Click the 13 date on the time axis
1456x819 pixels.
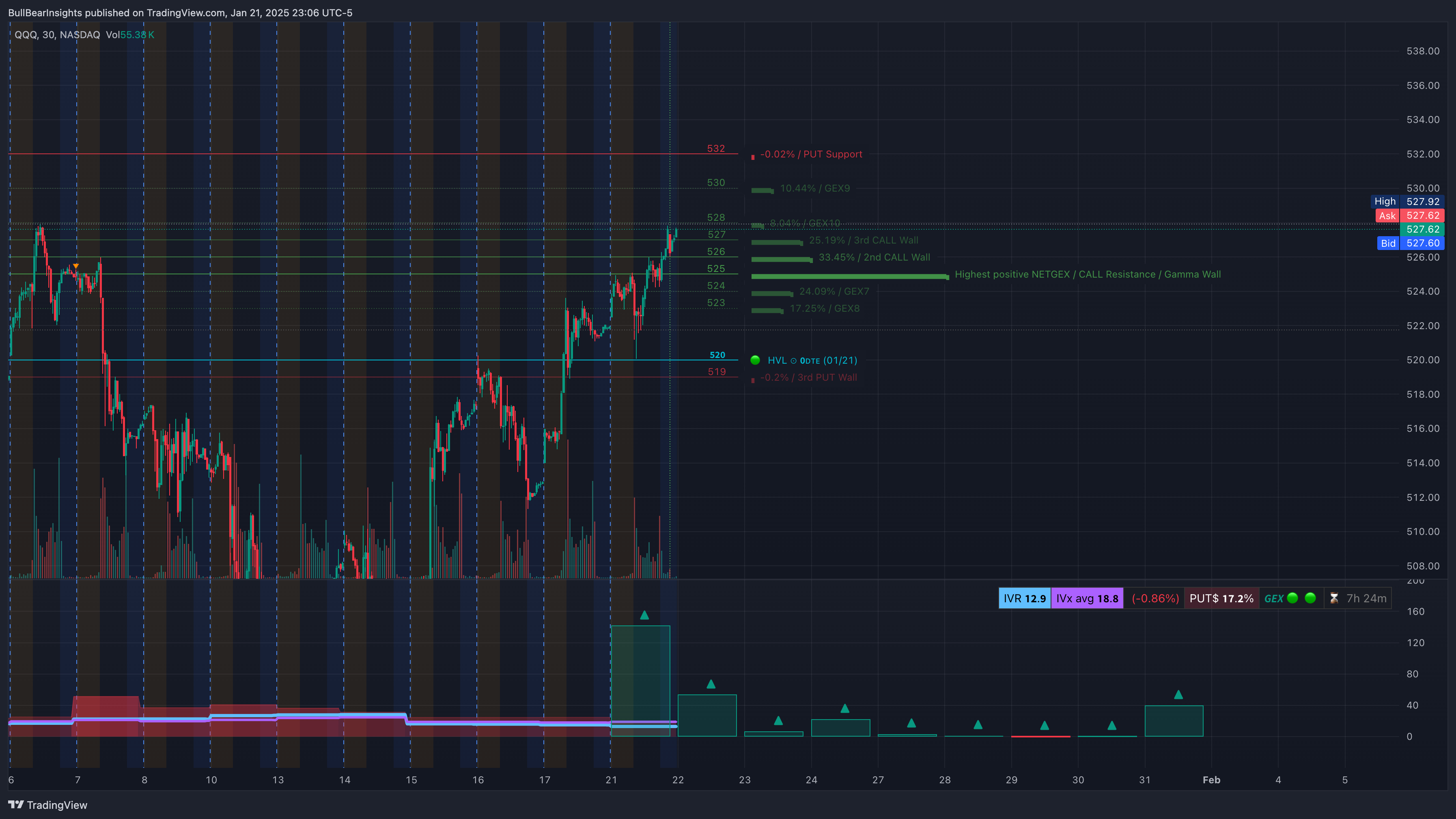tap(278, 780)
